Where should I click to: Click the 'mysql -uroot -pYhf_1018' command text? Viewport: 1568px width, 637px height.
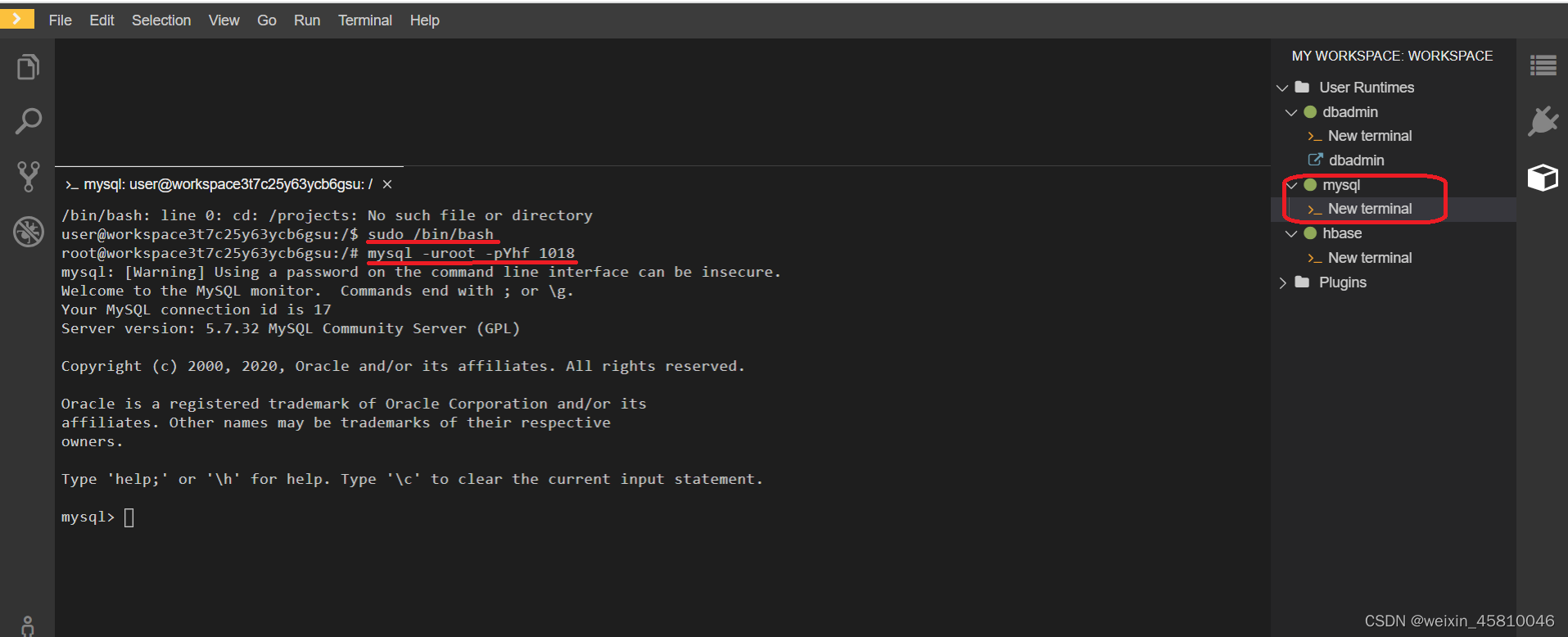[471, 253]
